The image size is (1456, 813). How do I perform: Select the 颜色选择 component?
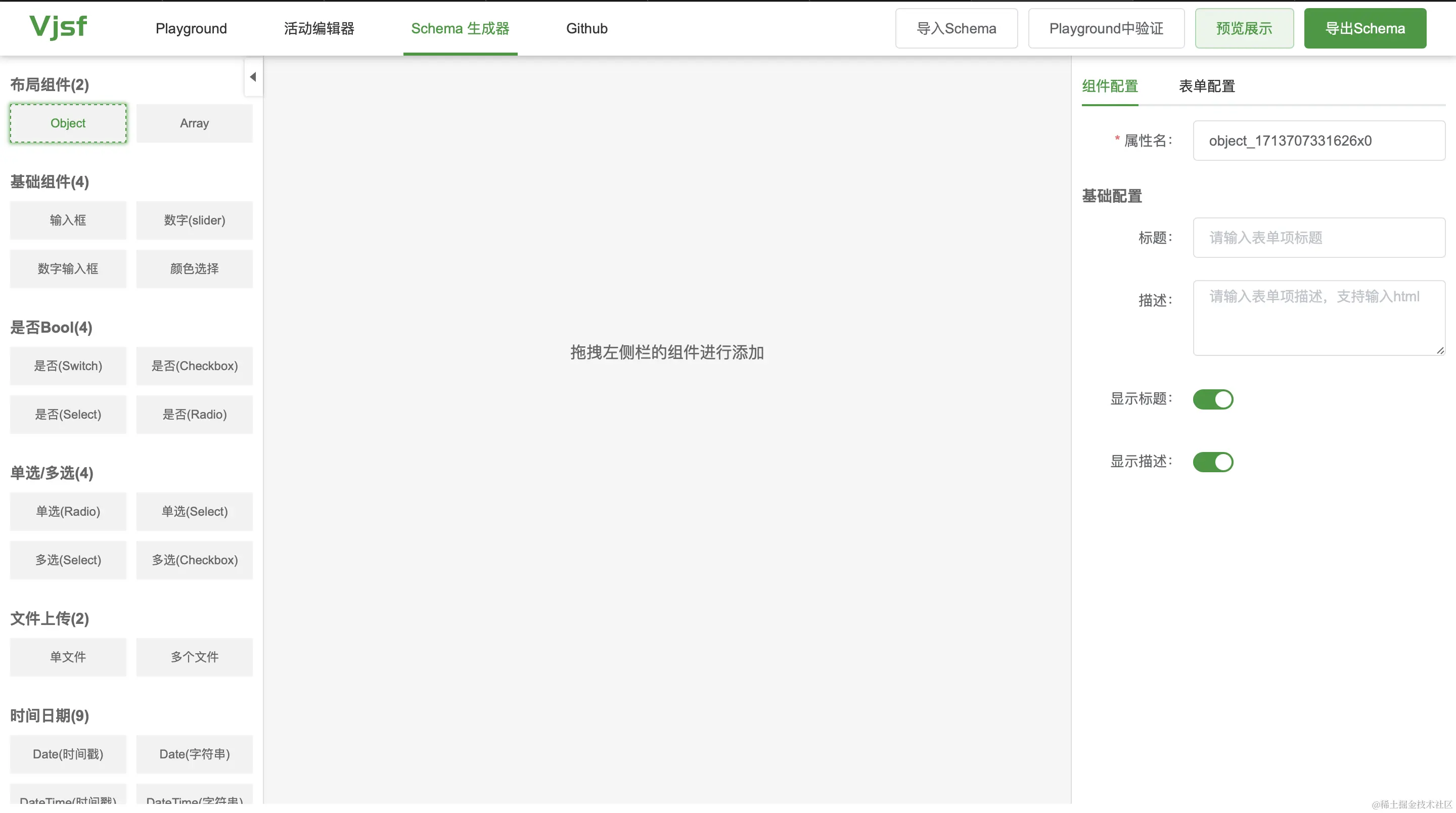click(195, 268)
